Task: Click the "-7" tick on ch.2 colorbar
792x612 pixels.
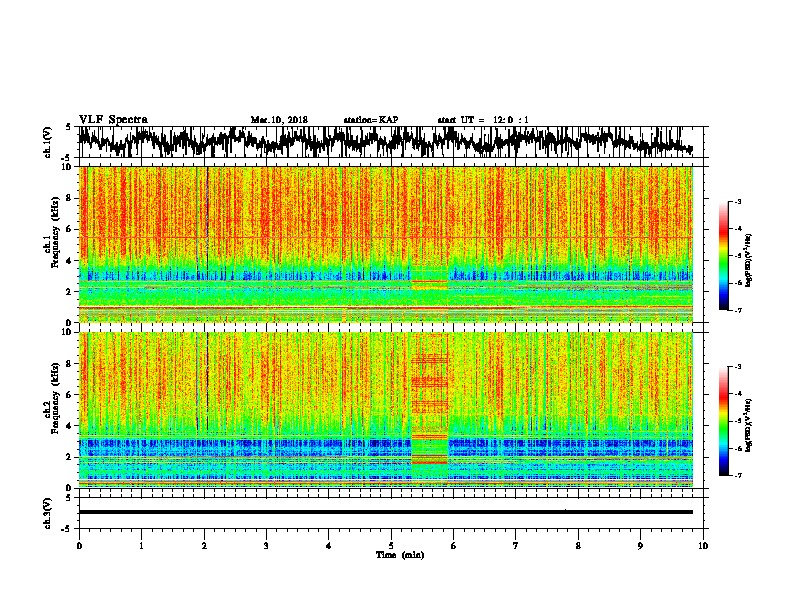Action: [737, 475]
